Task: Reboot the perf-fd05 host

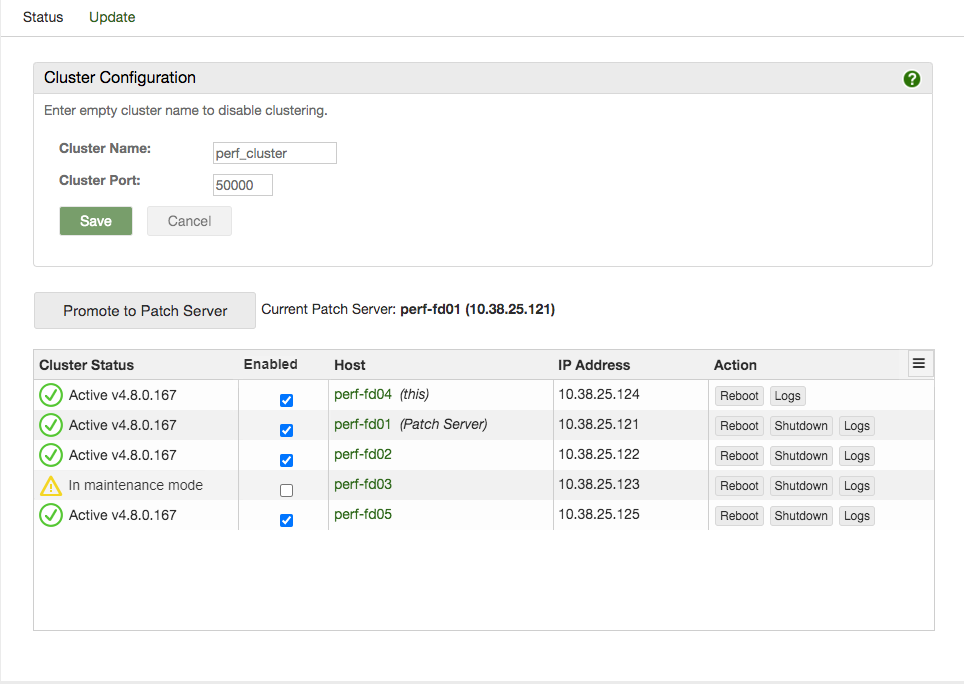Action: pos(739,516)
